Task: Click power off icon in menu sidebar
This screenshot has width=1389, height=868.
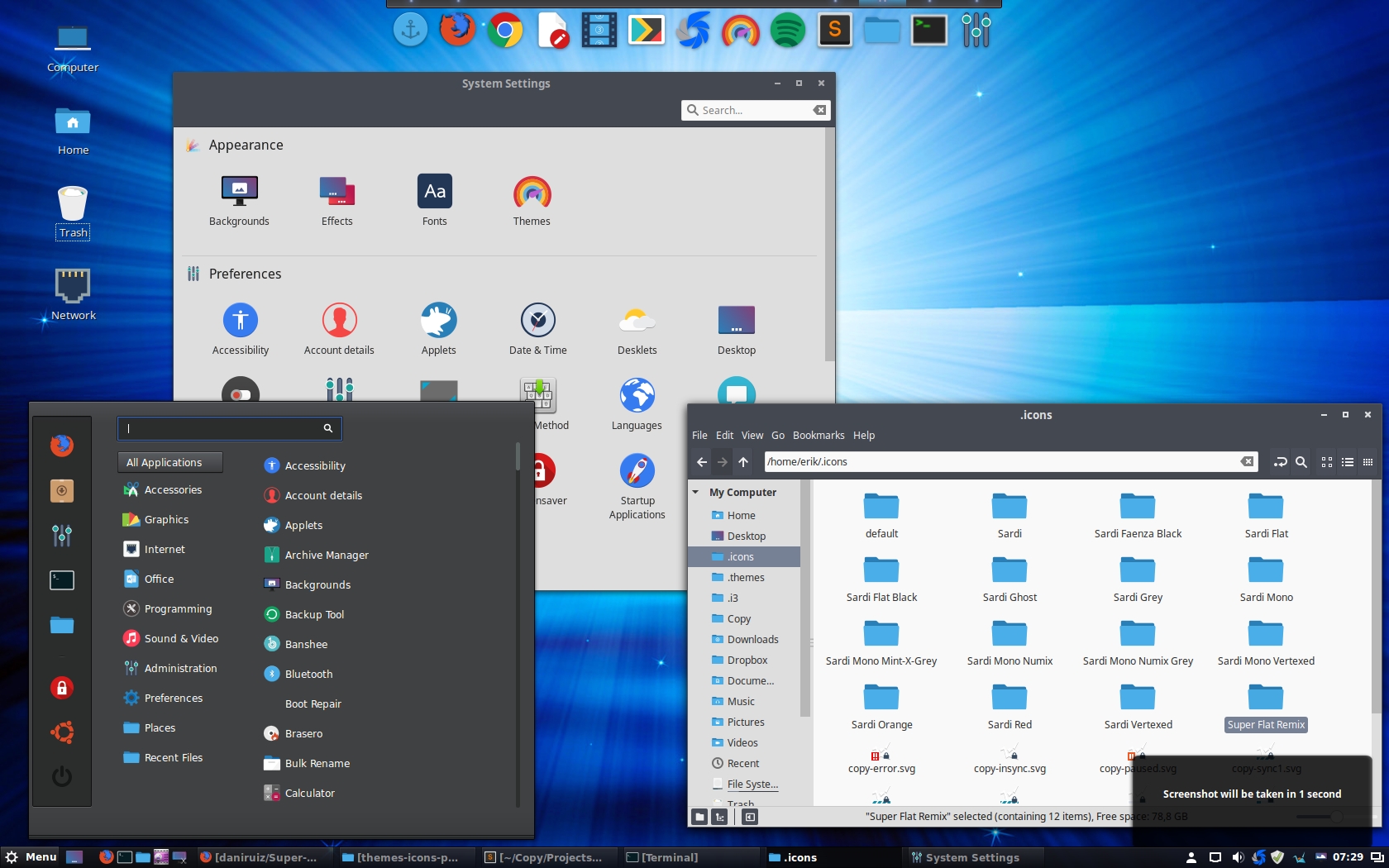Action: point(62,776)
